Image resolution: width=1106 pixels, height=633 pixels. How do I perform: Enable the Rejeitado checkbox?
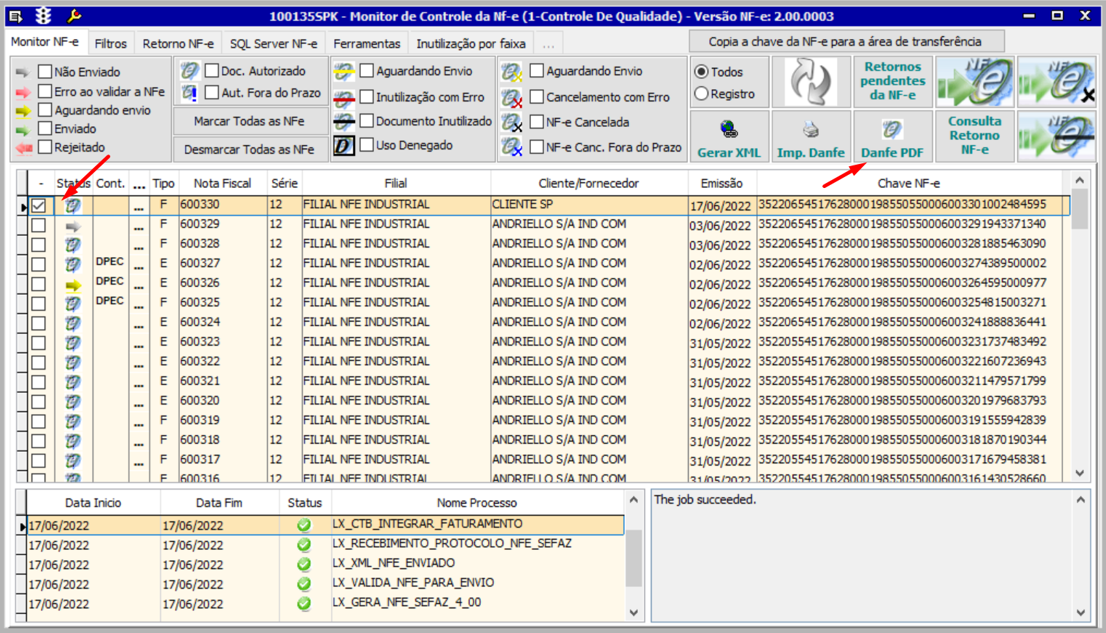click(x=45, y=148)
